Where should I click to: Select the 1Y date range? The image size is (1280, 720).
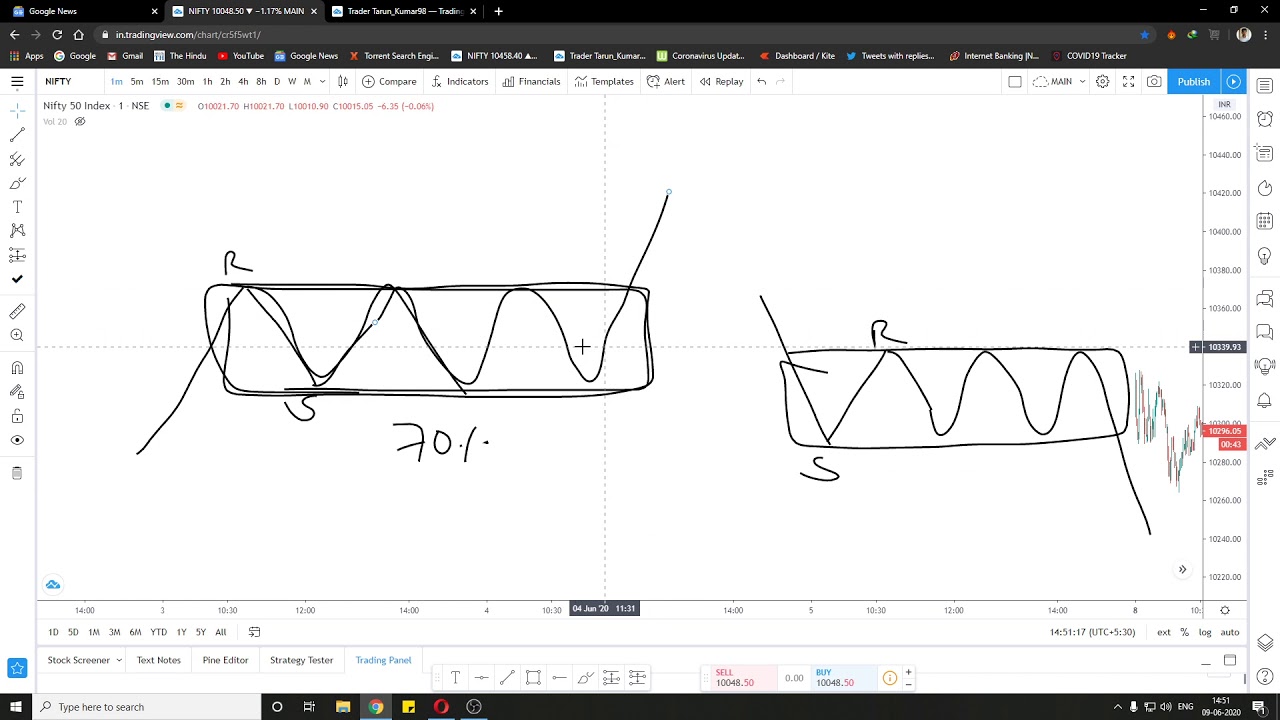(x=181, y=632)
